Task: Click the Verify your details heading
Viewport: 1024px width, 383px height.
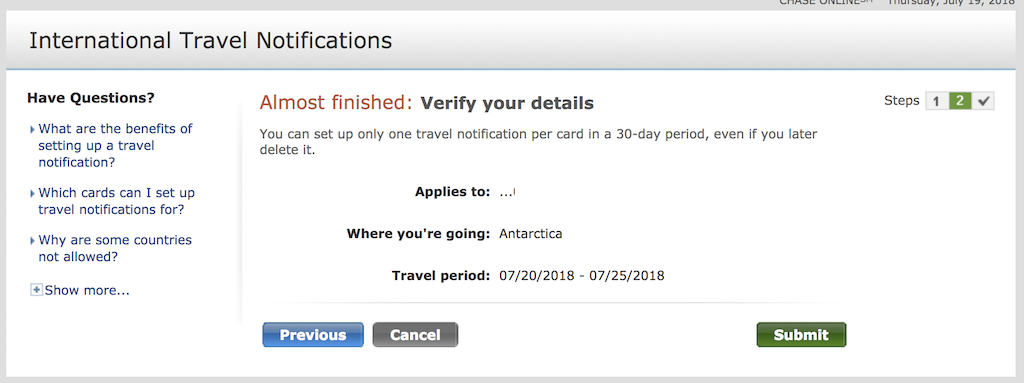Action: pyautogui.click(x=507, y=103)
